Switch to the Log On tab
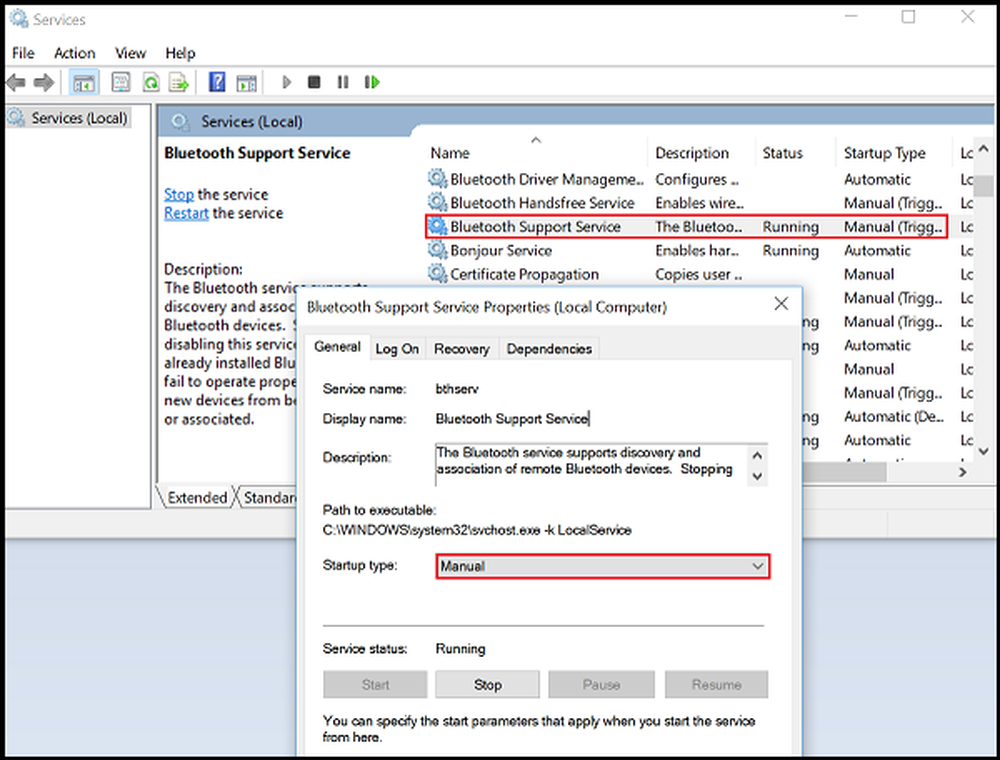The width and height of the screenshot is (1000, 760). [x=397, y=348]
